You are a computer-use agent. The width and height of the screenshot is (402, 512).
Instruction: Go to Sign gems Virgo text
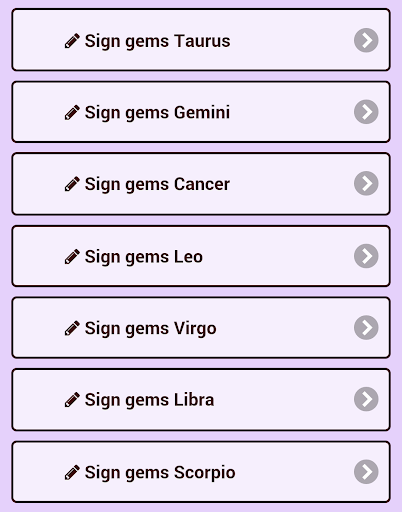(x=151, y=329)
